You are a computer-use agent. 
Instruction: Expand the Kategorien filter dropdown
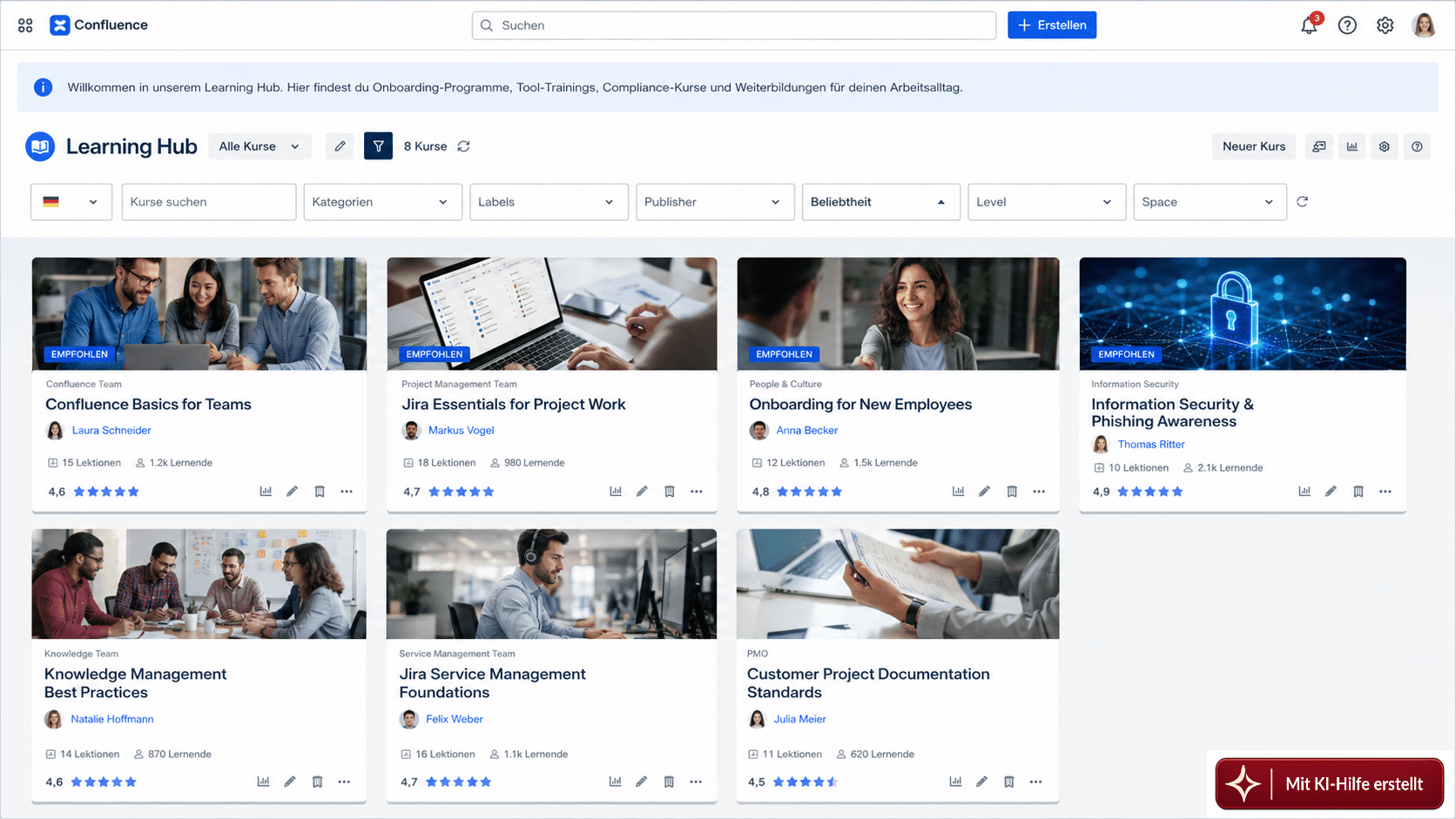[382, 202]
